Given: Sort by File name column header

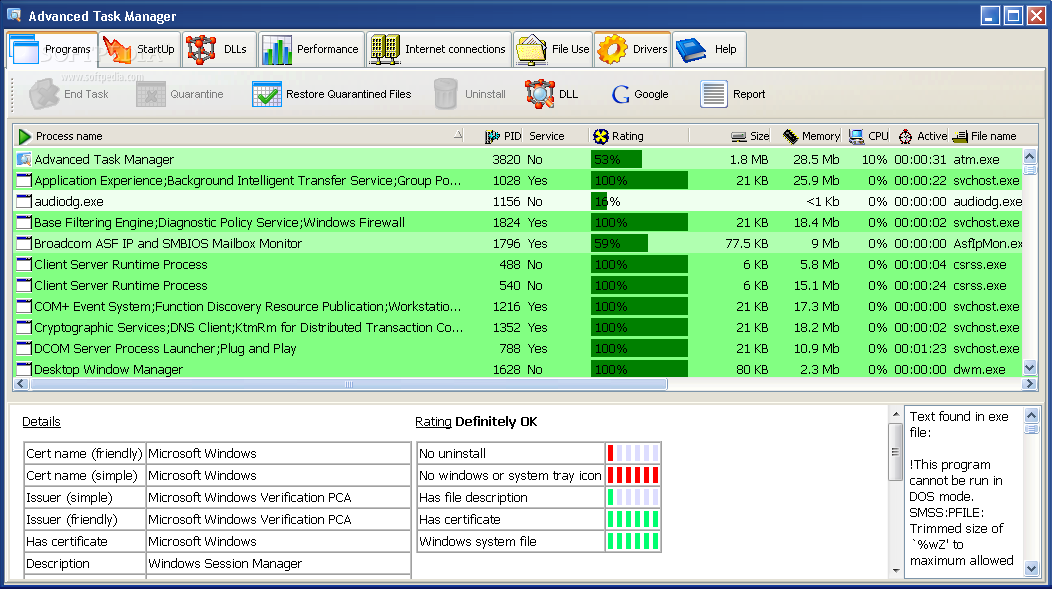Looking at the screenshot, I should [x=985, y=136].
